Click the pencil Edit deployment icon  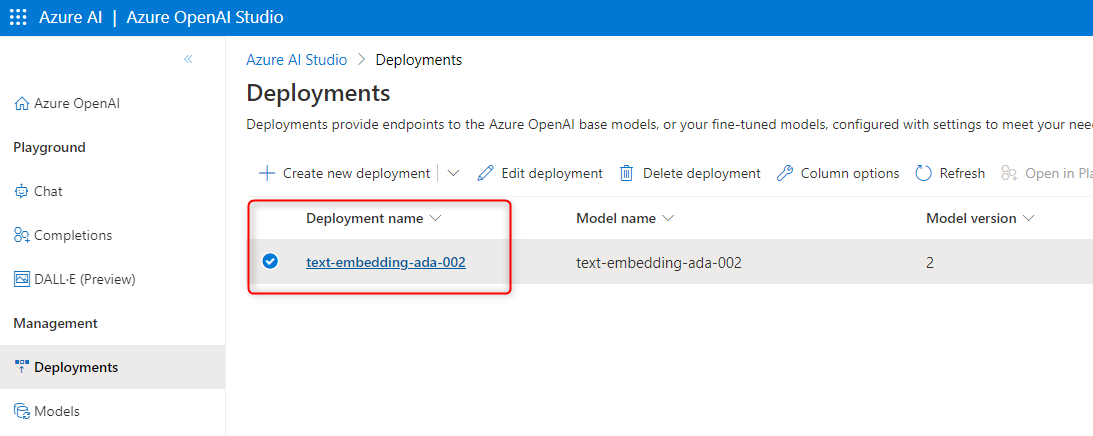pos(485,173)
